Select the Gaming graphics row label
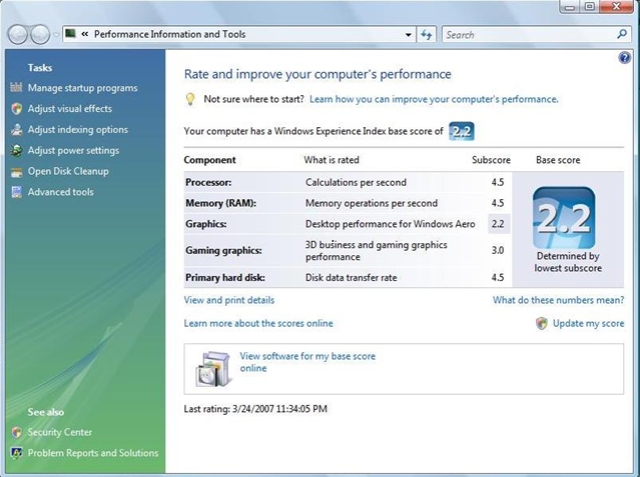 [x=224, y=251]
